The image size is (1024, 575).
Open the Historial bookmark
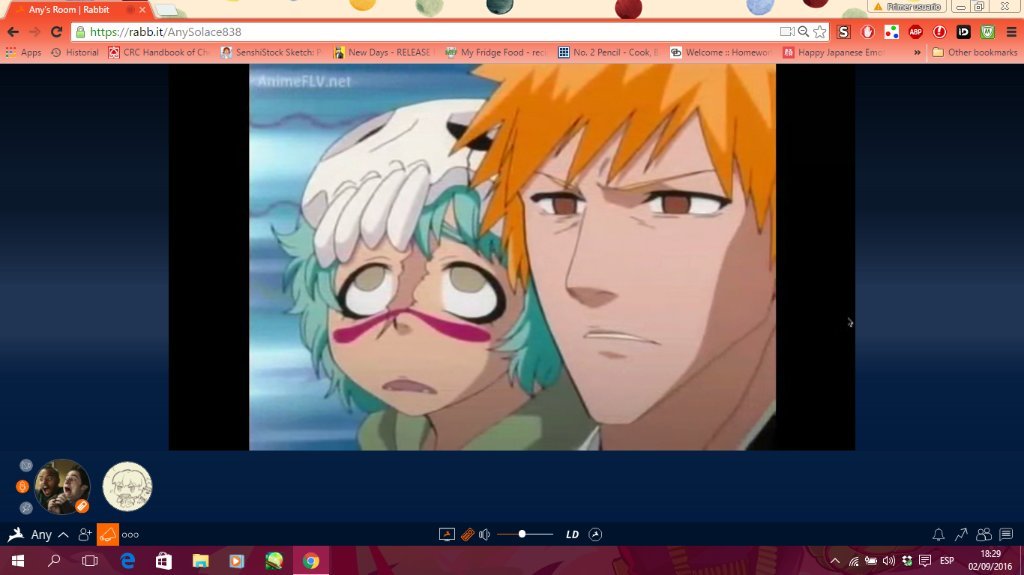pos(74,52)
